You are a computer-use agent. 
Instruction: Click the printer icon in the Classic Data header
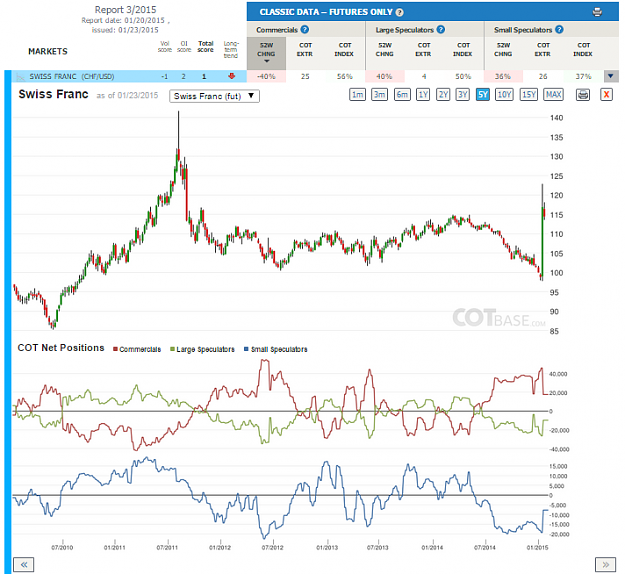click(597, 12)
